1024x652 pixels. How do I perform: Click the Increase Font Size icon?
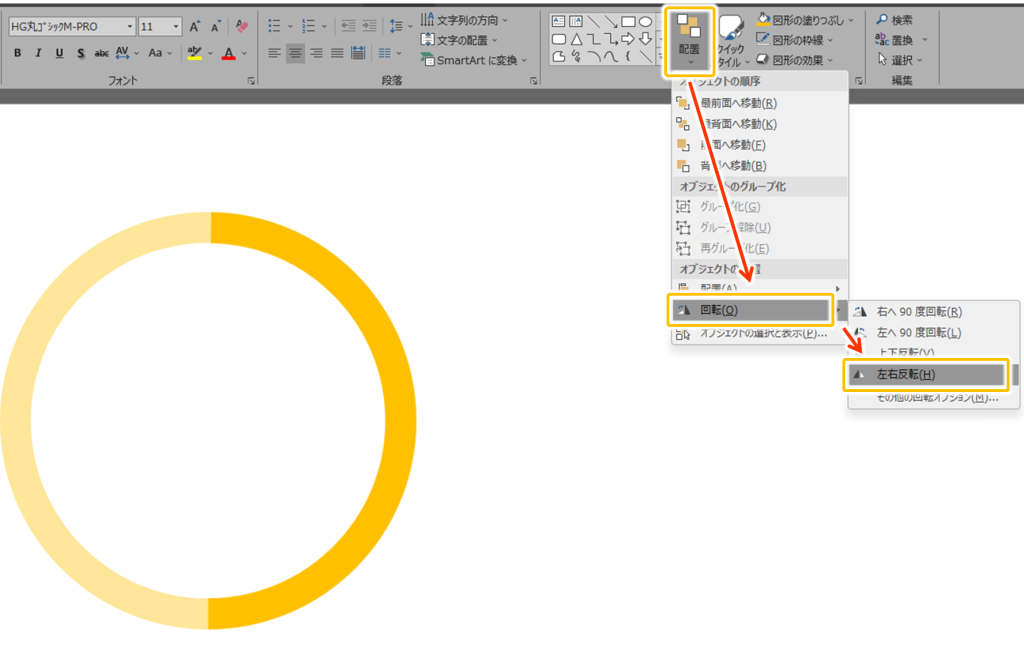[x=195, y=27]
